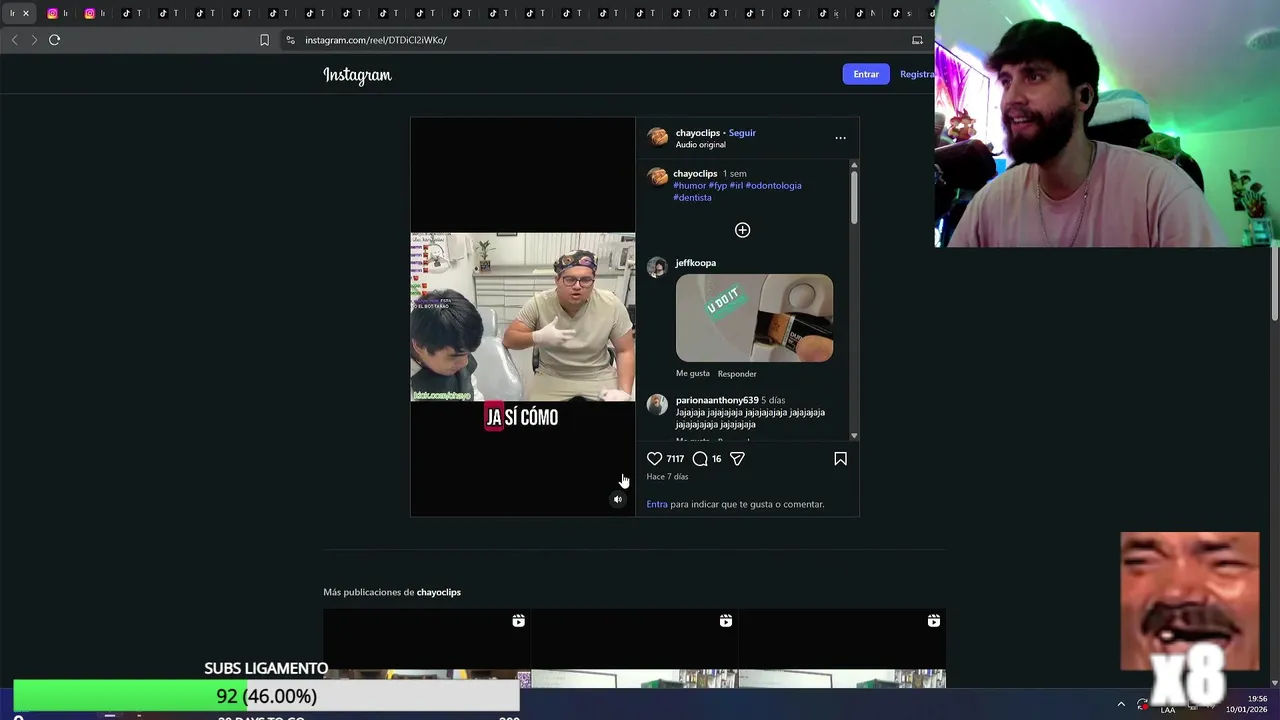
Task: Click Me gusta under jeffkoopa's comment
Action: click(693, 373)
